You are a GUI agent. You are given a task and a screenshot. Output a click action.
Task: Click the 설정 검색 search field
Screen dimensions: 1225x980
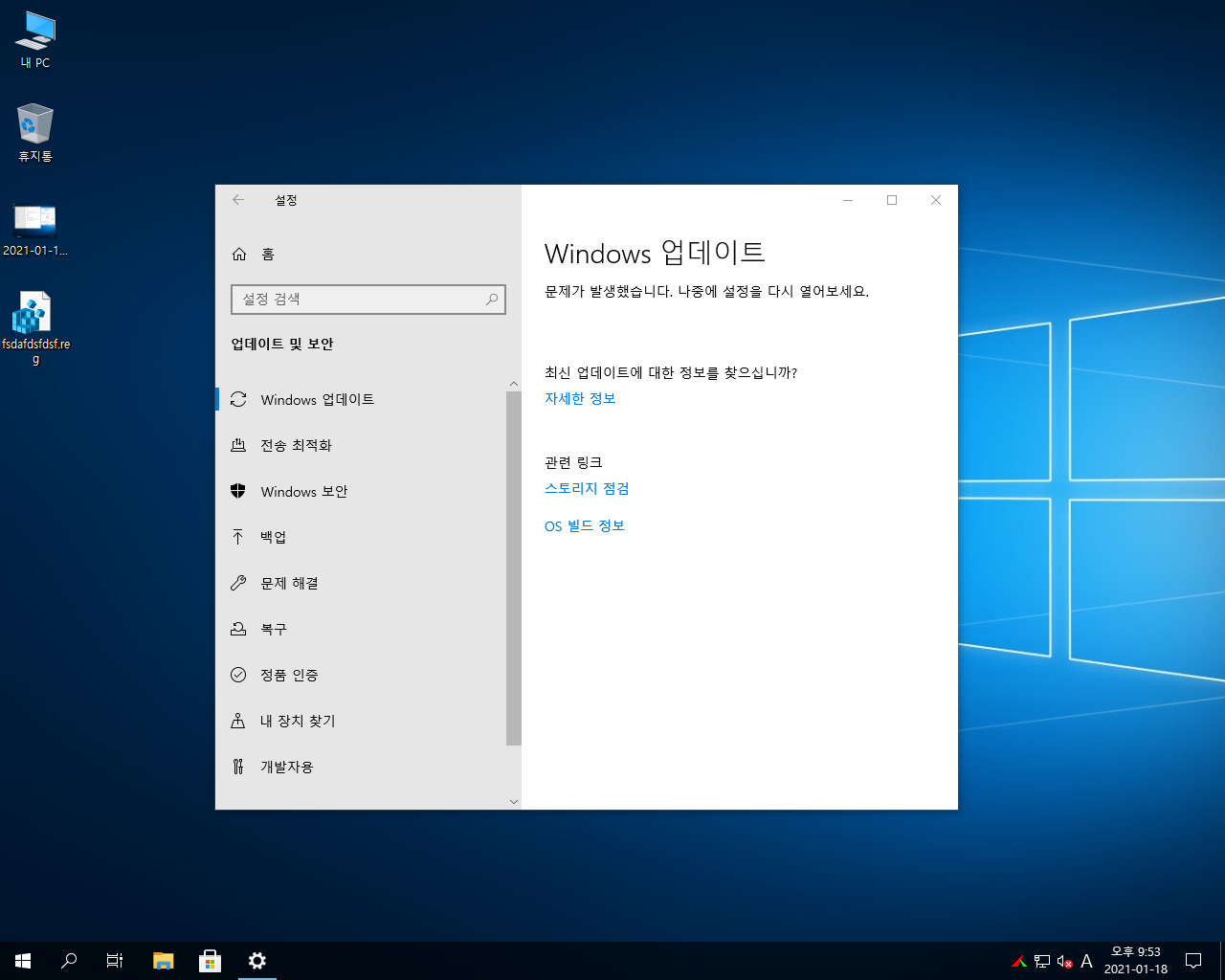click(x=368, y=300)
